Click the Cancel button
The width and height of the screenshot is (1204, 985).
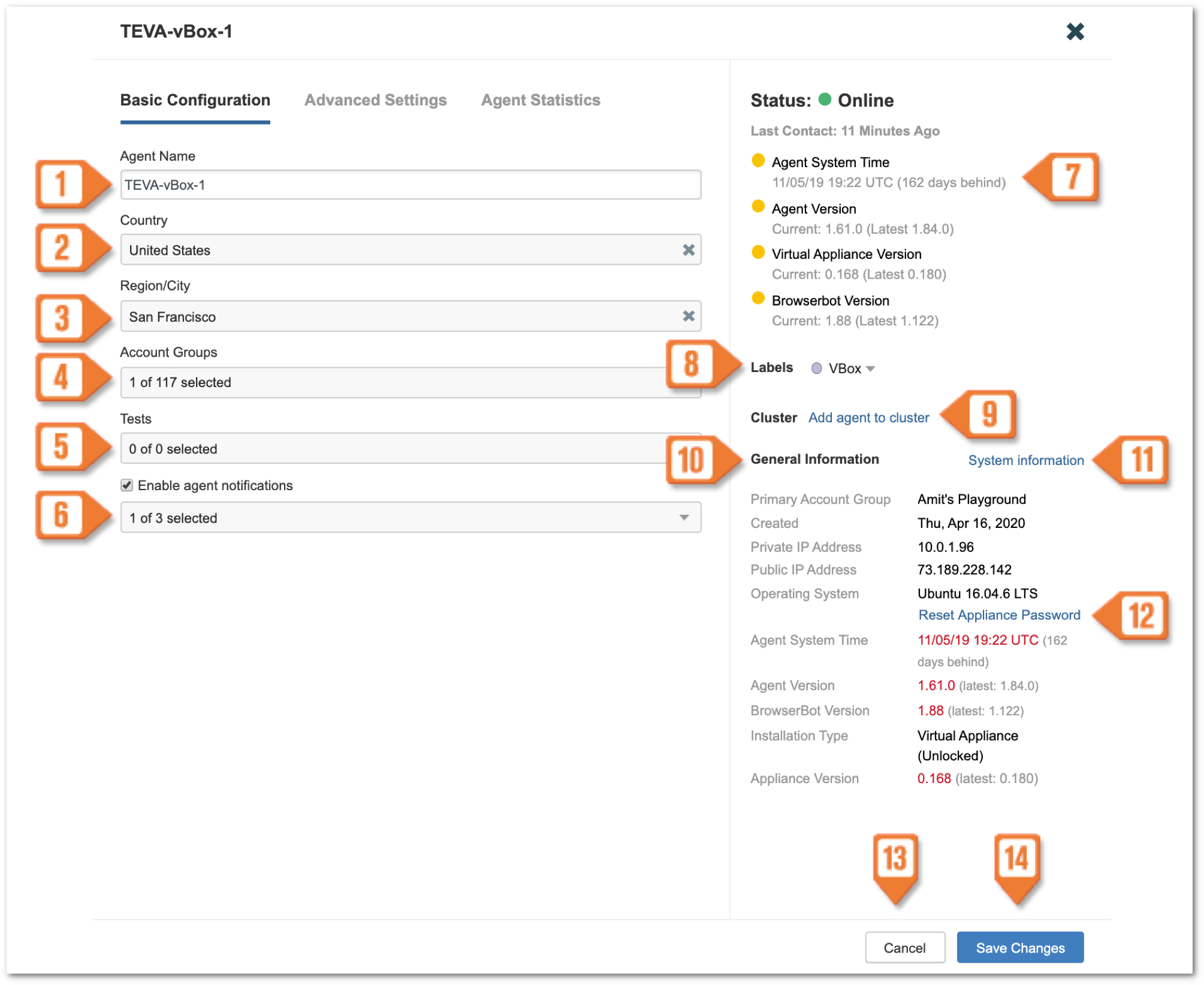click(x=904, y=947)
